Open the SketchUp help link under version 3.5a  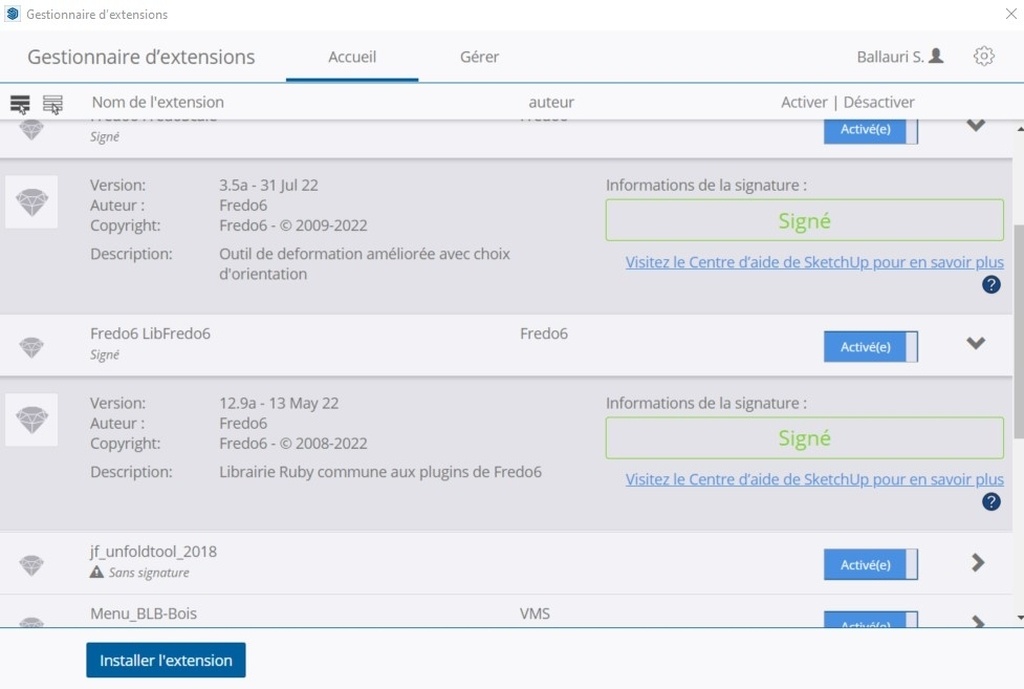814,262
